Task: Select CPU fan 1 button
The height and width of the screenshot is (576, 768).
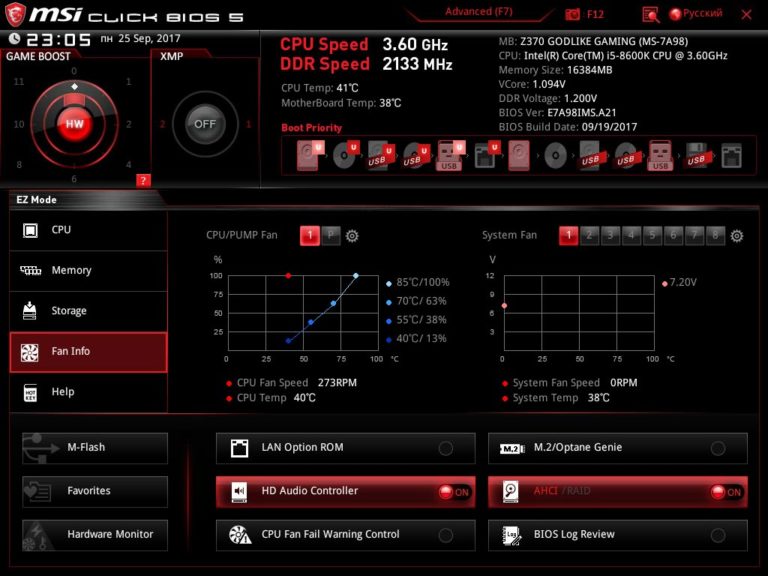Action: tap(310, 236)
